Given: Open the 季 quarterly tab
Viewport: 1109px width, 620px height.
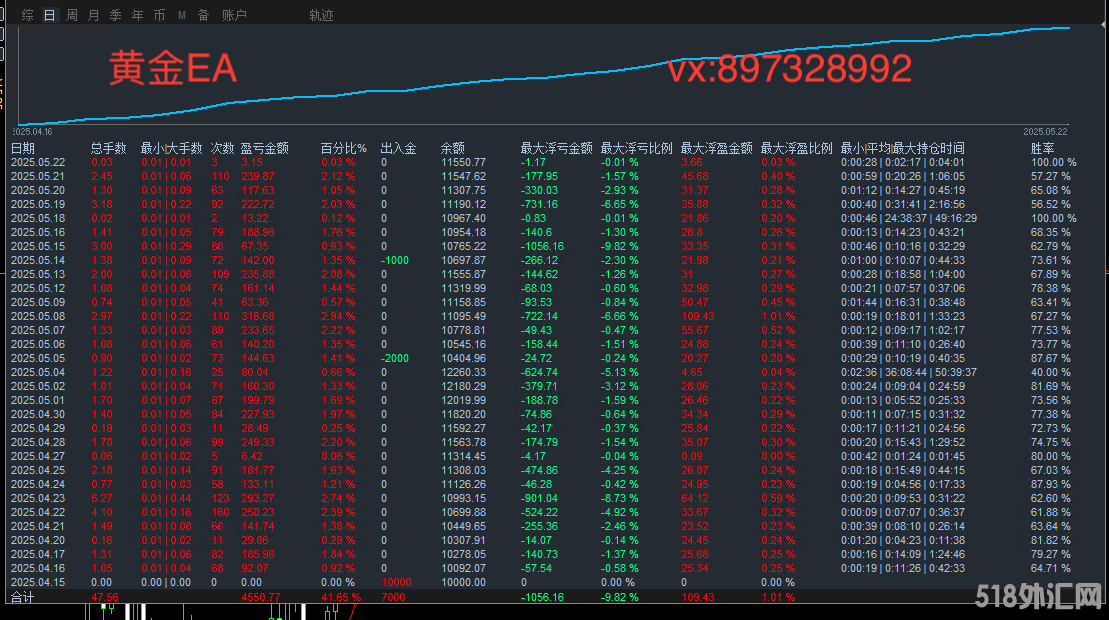Looking at the screenshot, I should [x=116, y=15].
